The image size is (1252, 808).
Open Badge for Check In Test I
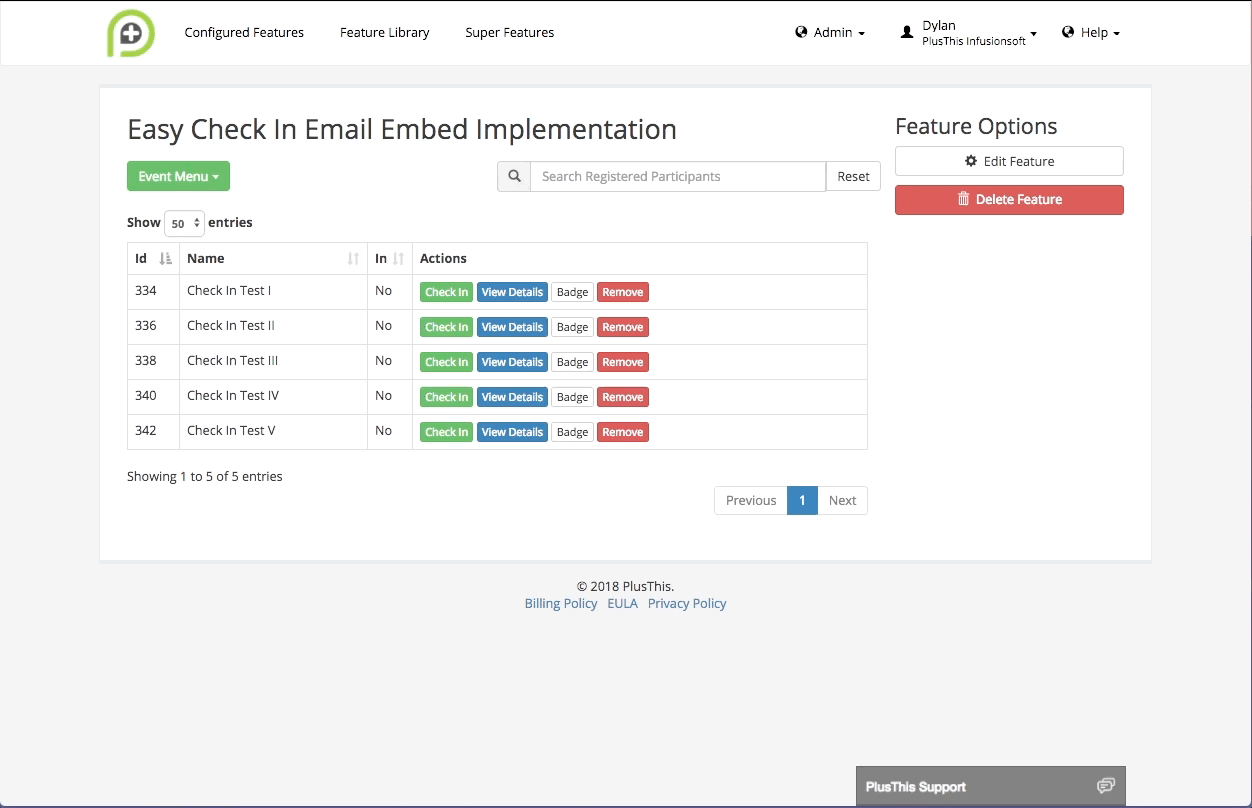[x=572, y=292]
